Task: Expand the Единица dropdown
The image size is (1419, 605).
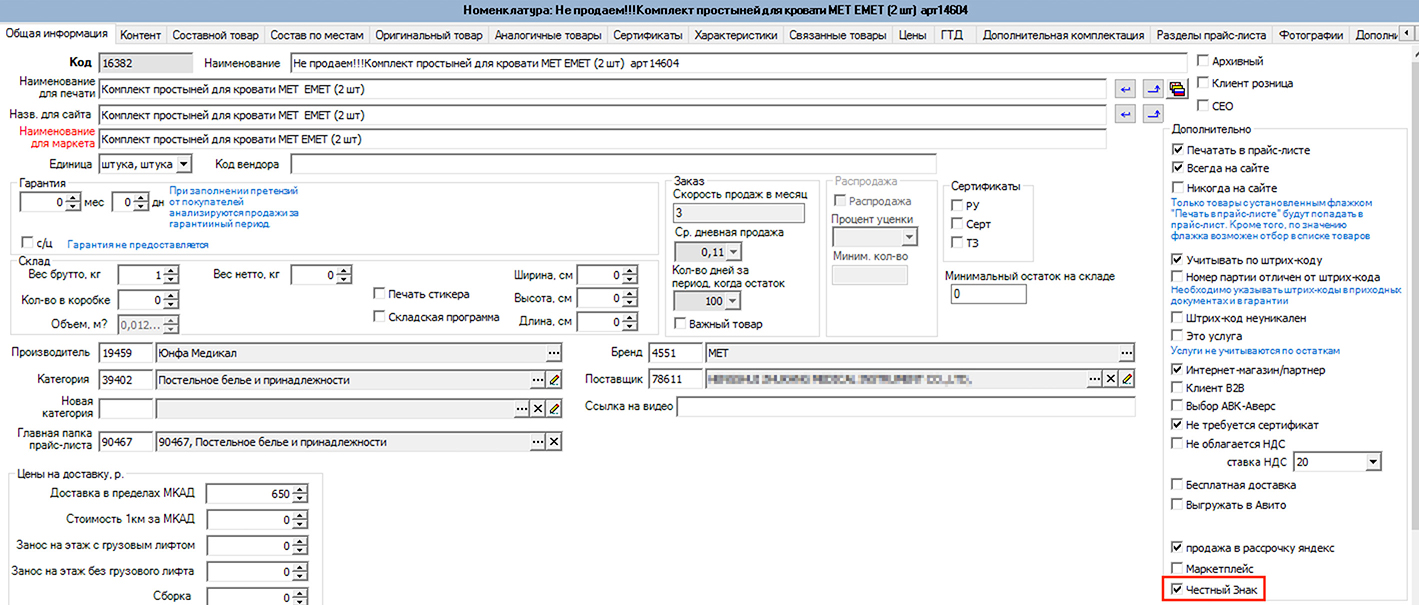Action: tap(184, 163)
